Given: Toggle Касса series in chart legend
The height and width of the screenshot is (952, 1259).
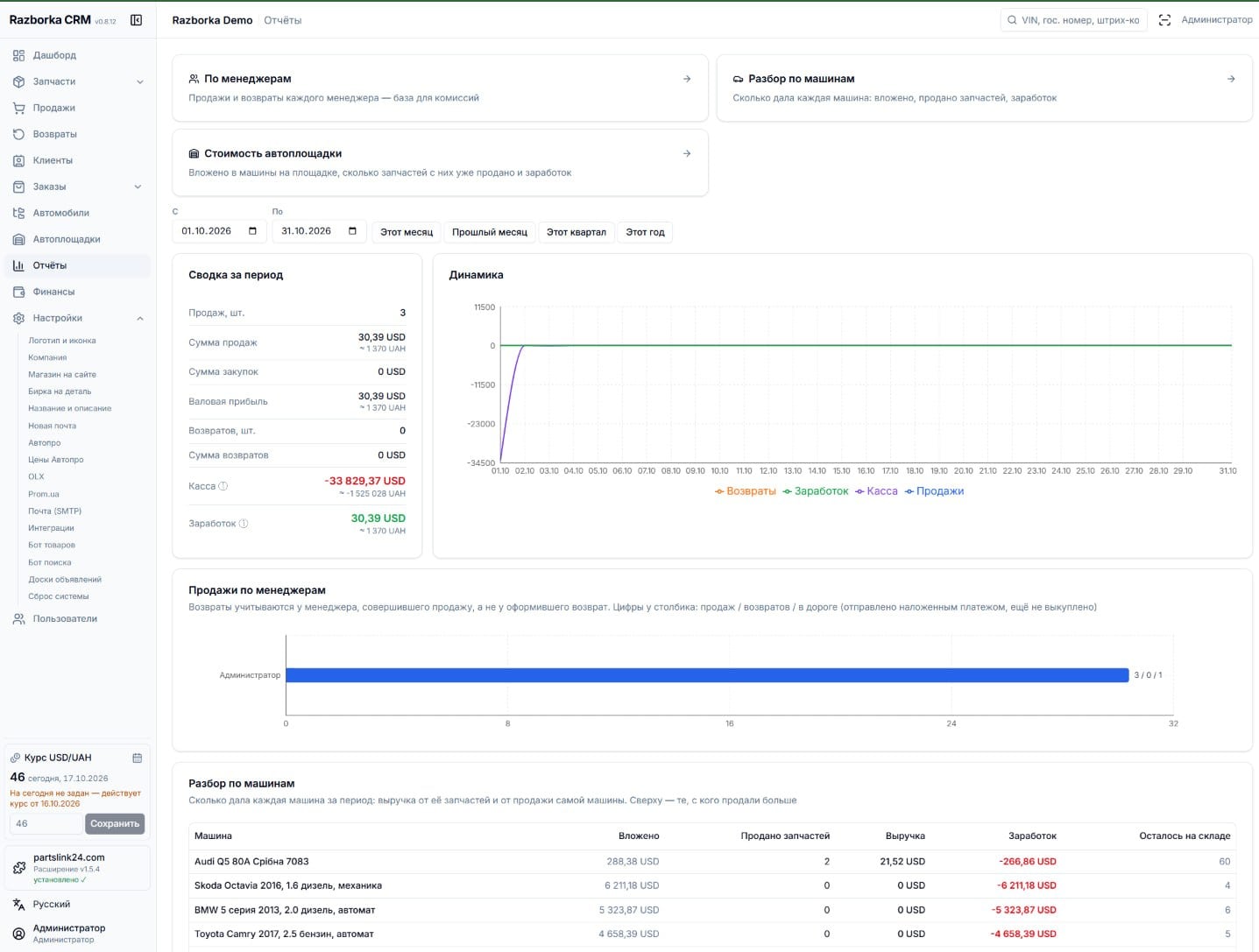Looking at the screenshot, I should (876, 491).
